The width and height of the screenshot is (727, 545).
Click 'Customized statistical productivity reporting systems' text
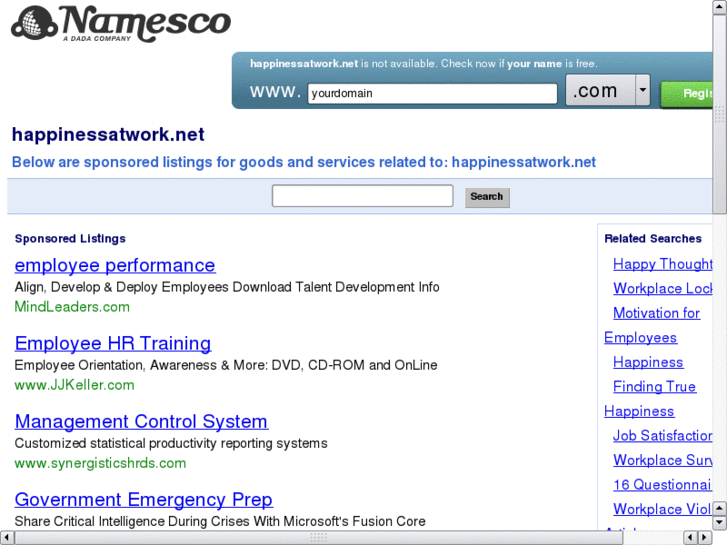tap(171, 443)
